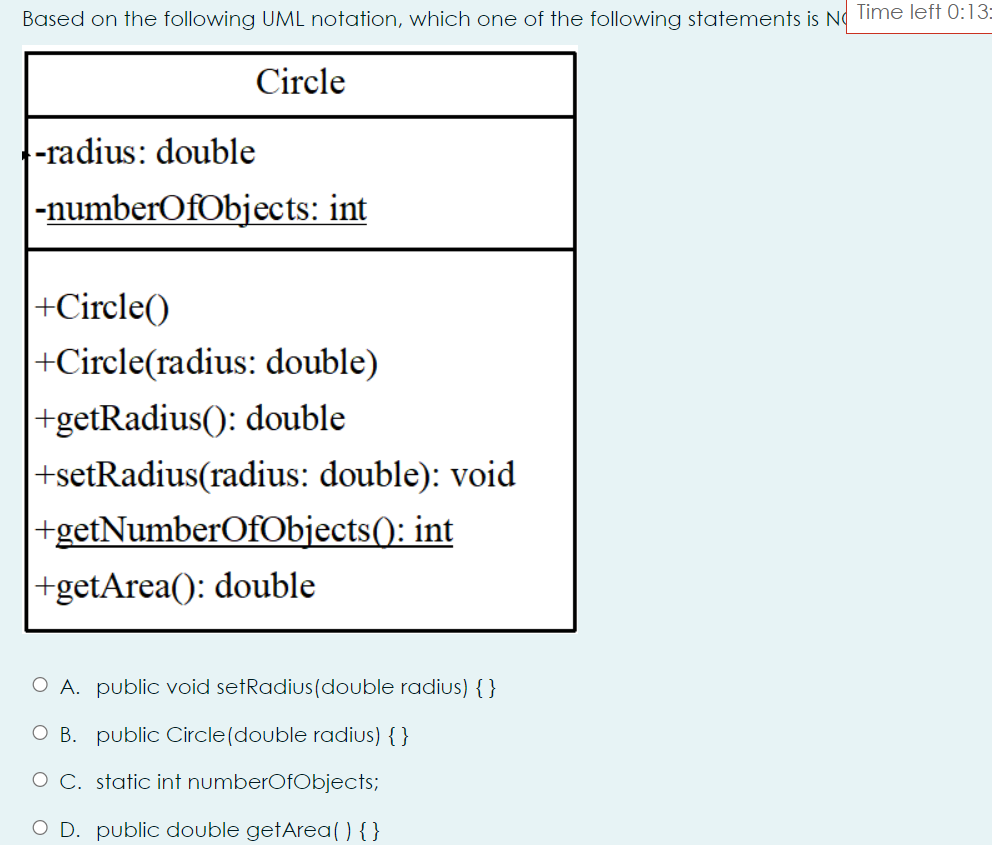Click the '+getArea(): double' method entry
The height and width of the screenshot is (845, 992).
coord(173,586)
